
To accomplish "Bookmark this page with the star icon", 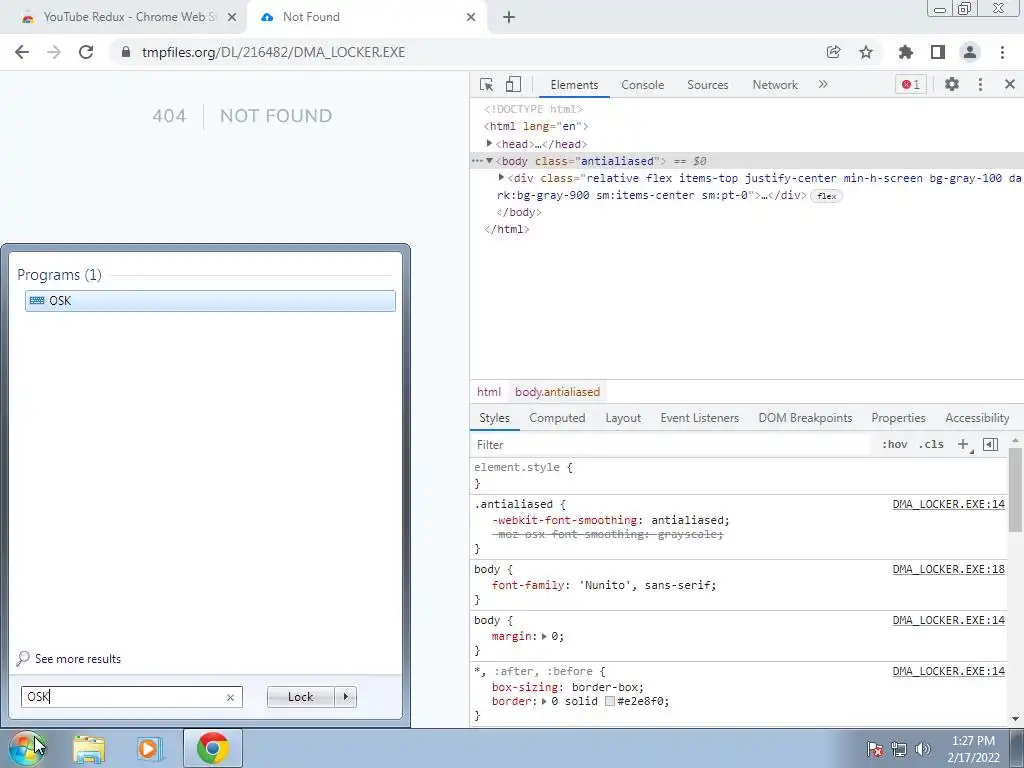I will pyautogui.click(x=866, y=52).
